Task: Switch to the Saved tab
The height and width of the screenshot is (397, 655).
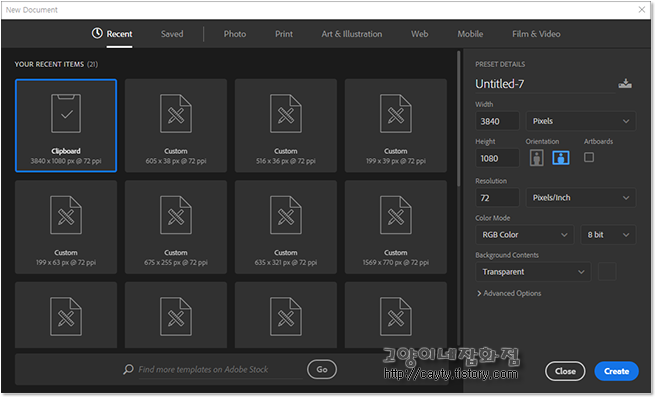Action: click(x=172, y=34)
